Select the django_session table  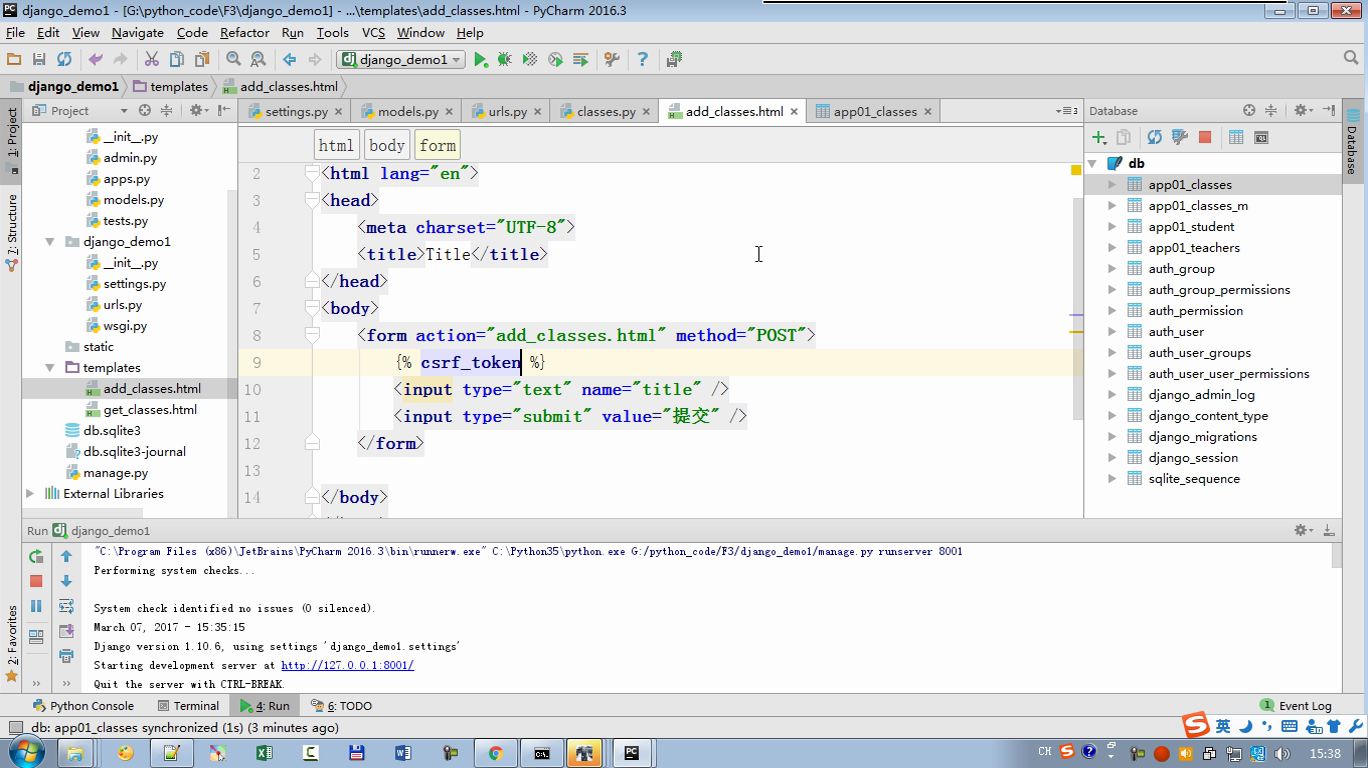click(1193, 458)
